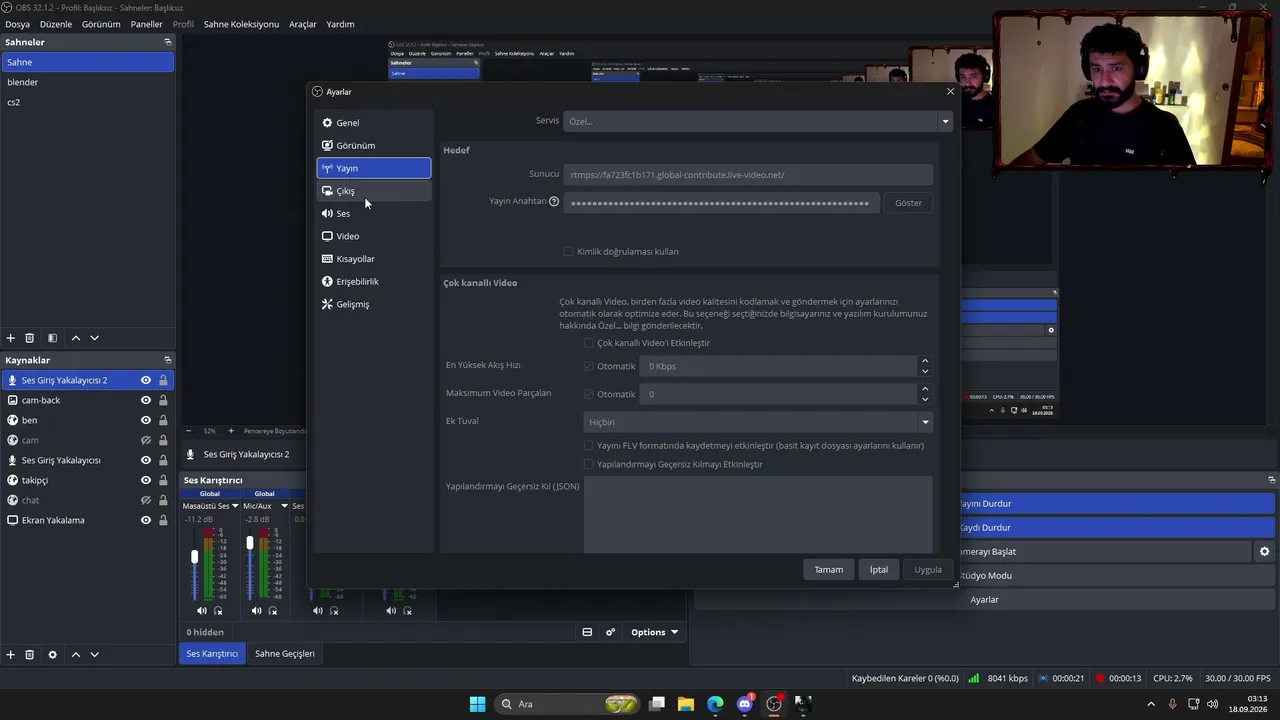
Task: Open Masaüstü Ses channel dropdown arrow
Action: 235,506
